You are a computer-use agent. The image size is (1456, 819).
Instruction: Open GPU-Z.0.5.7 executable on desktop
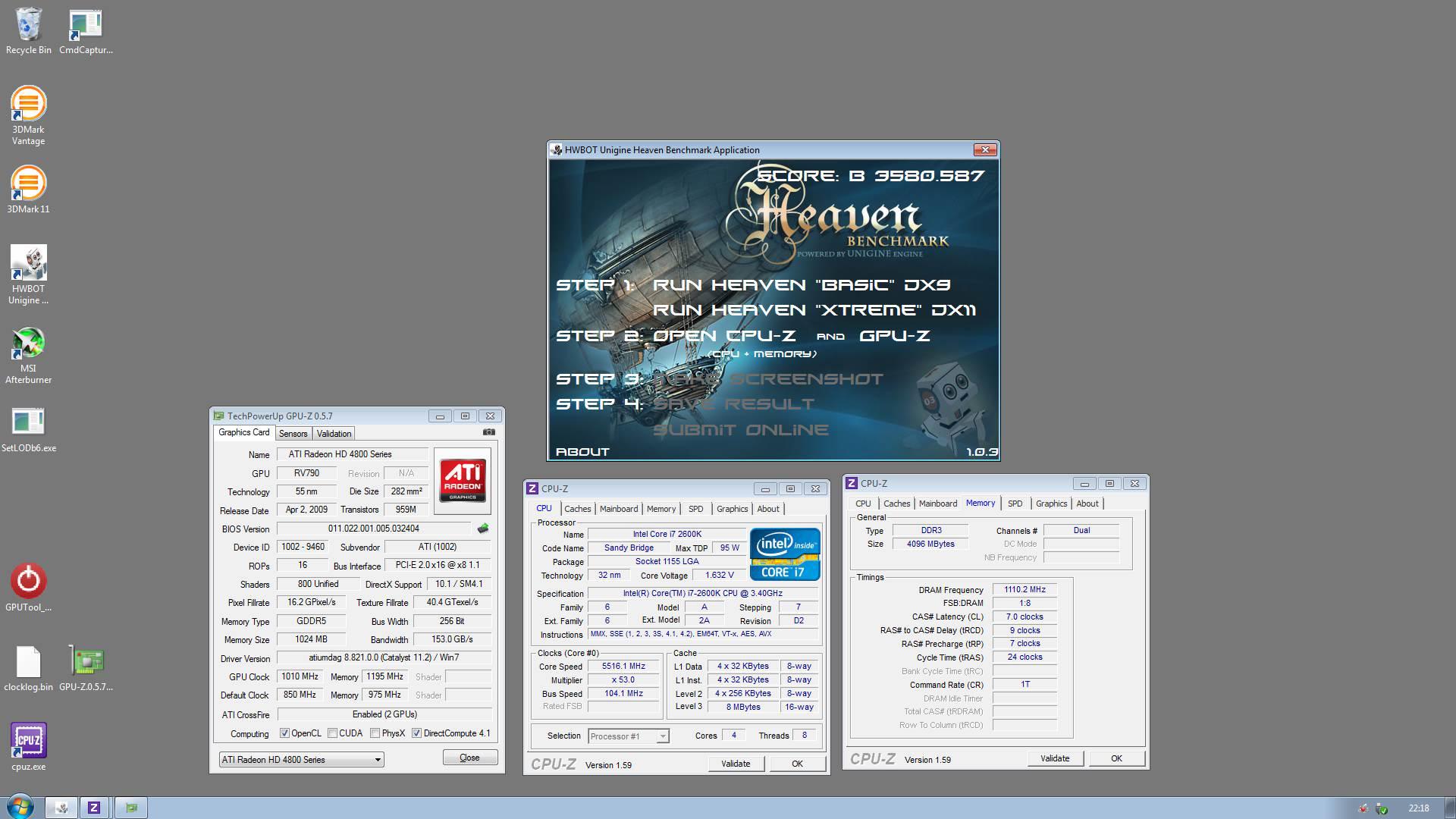pos(86,669)
